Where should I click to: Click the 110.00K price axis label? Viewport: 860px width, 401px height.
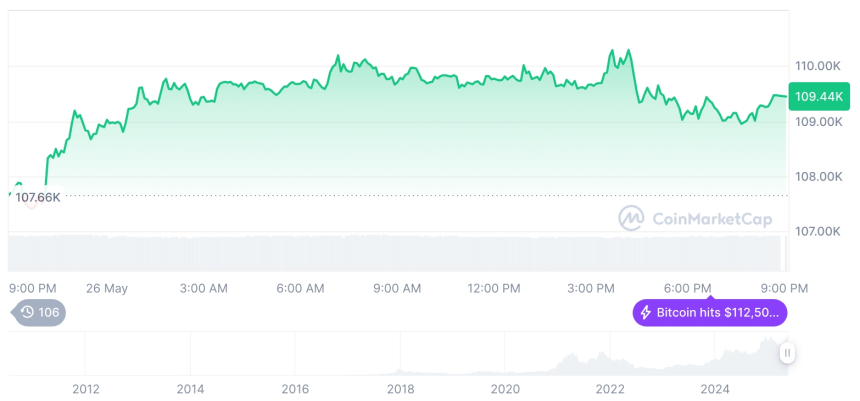pos(817,66)
